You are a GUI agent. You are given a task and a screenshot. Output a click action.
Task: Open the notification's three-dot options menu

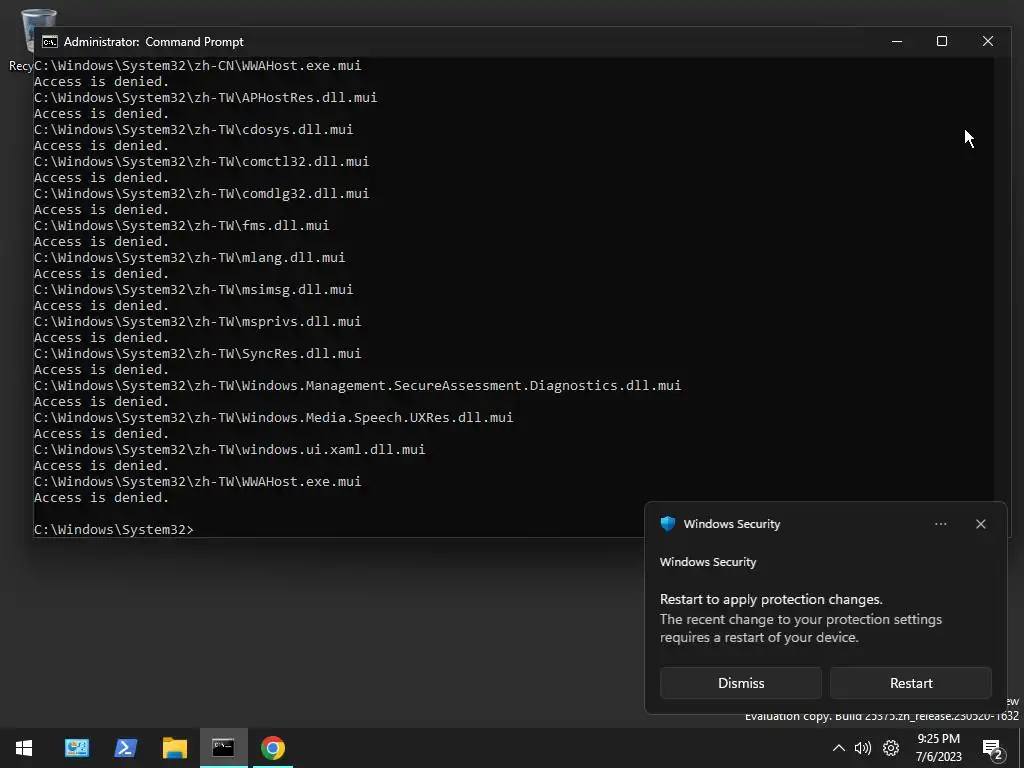pyautogui.click(x=940, y=524)
